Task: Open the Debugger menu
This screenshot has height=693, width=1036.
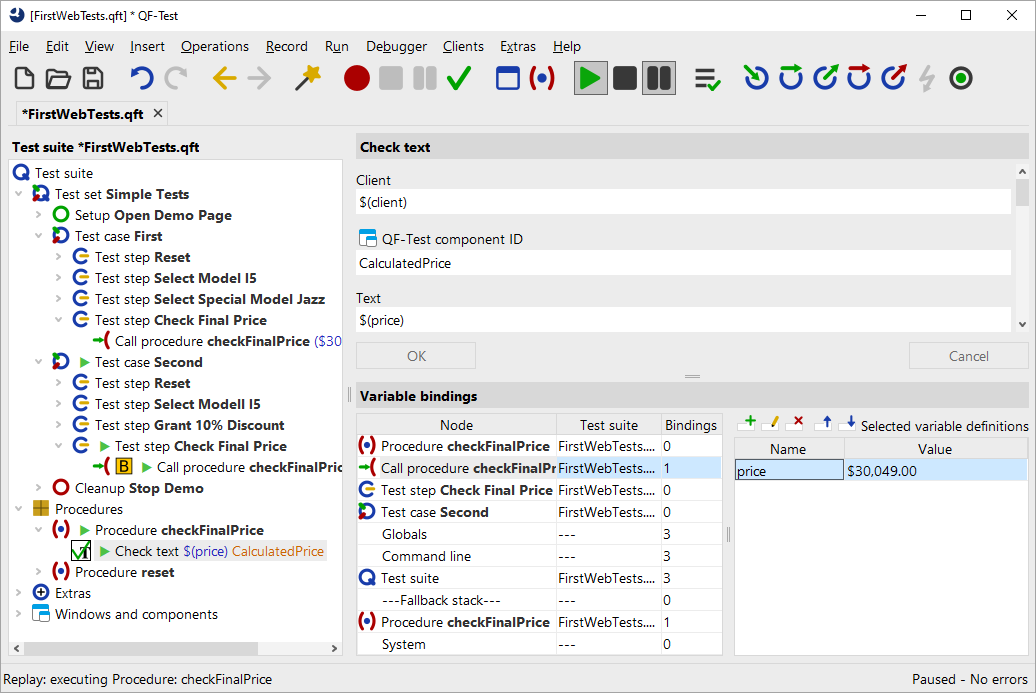Action: point(396,46)
